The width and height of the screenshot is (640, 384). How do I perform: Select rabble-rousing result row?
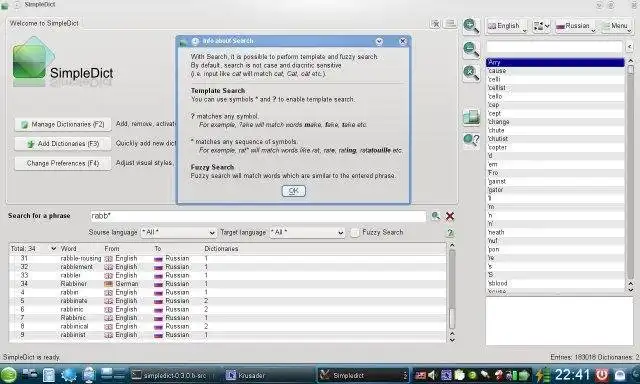228,258
